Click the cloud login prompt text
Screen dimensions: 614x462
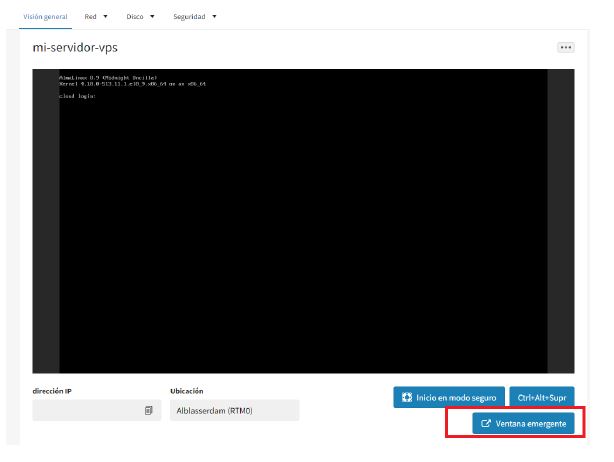coord(77,96)
